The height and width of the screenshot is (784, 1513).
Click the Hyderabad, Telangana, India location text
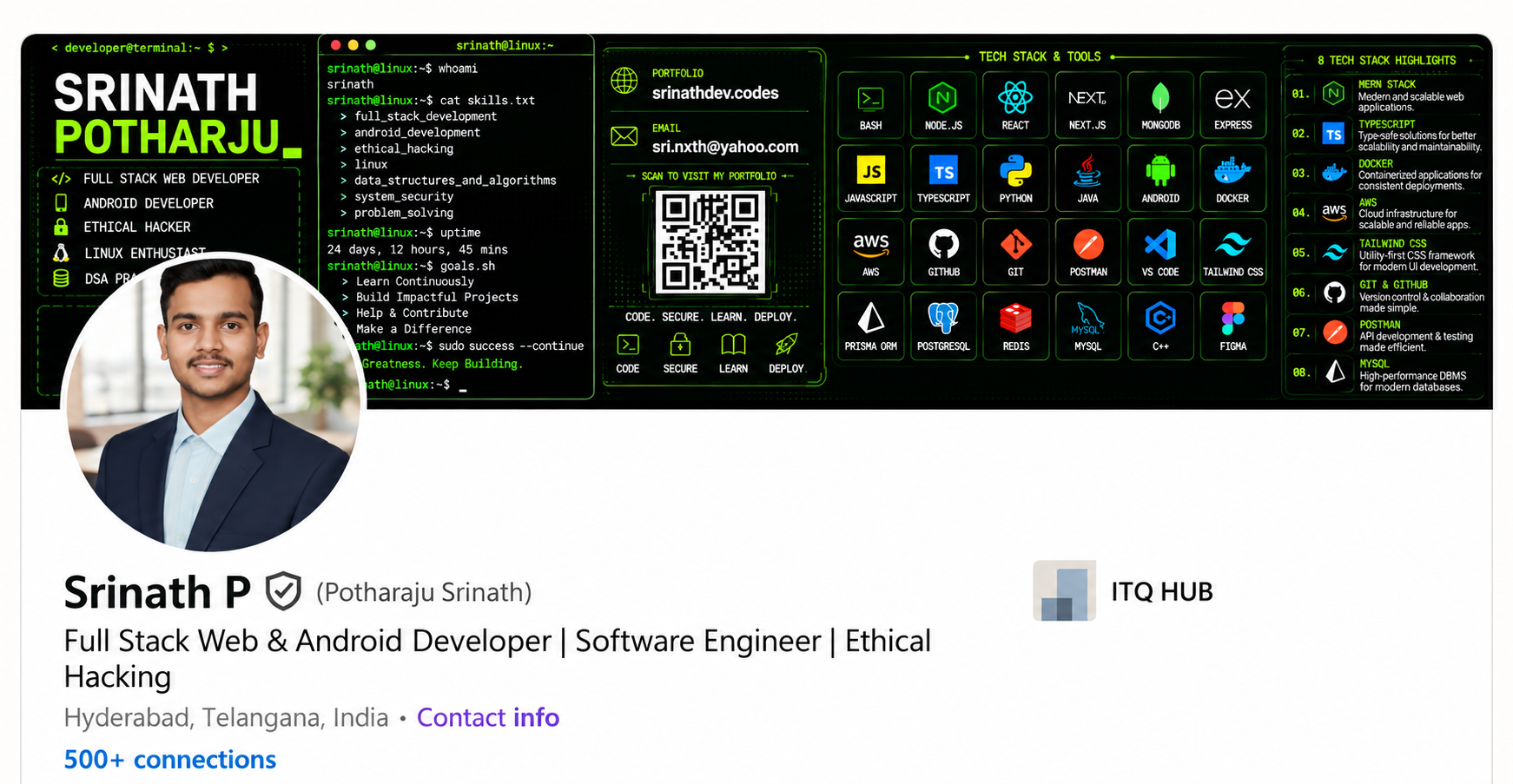point(226,717)
